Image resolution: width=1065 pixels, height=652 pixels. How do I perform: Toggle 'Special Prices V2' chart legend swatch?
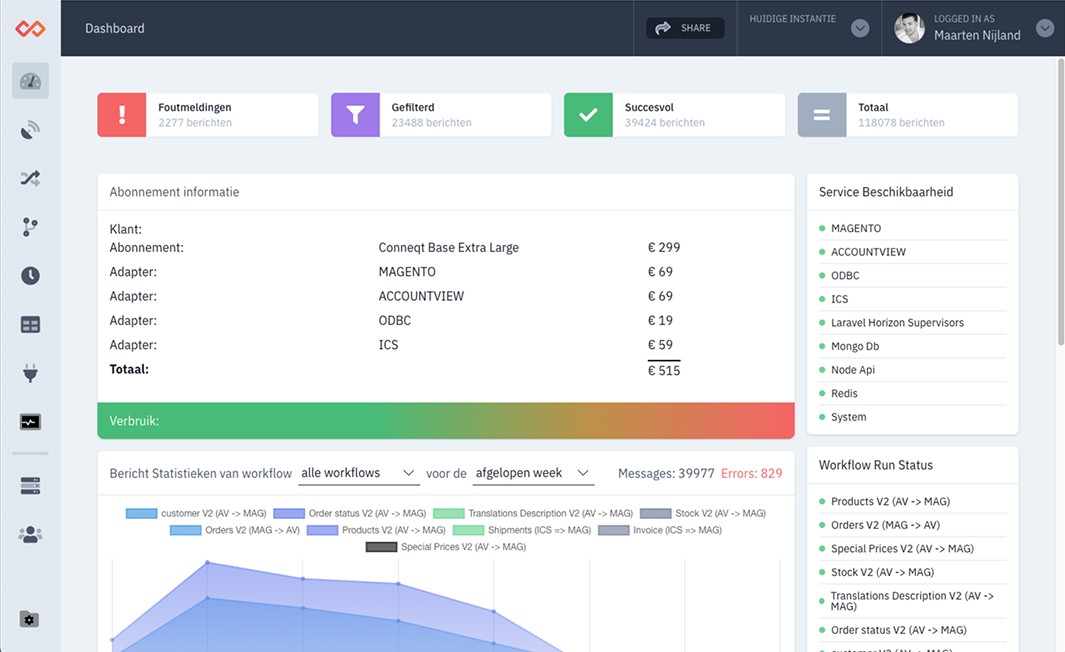(381, 547)
